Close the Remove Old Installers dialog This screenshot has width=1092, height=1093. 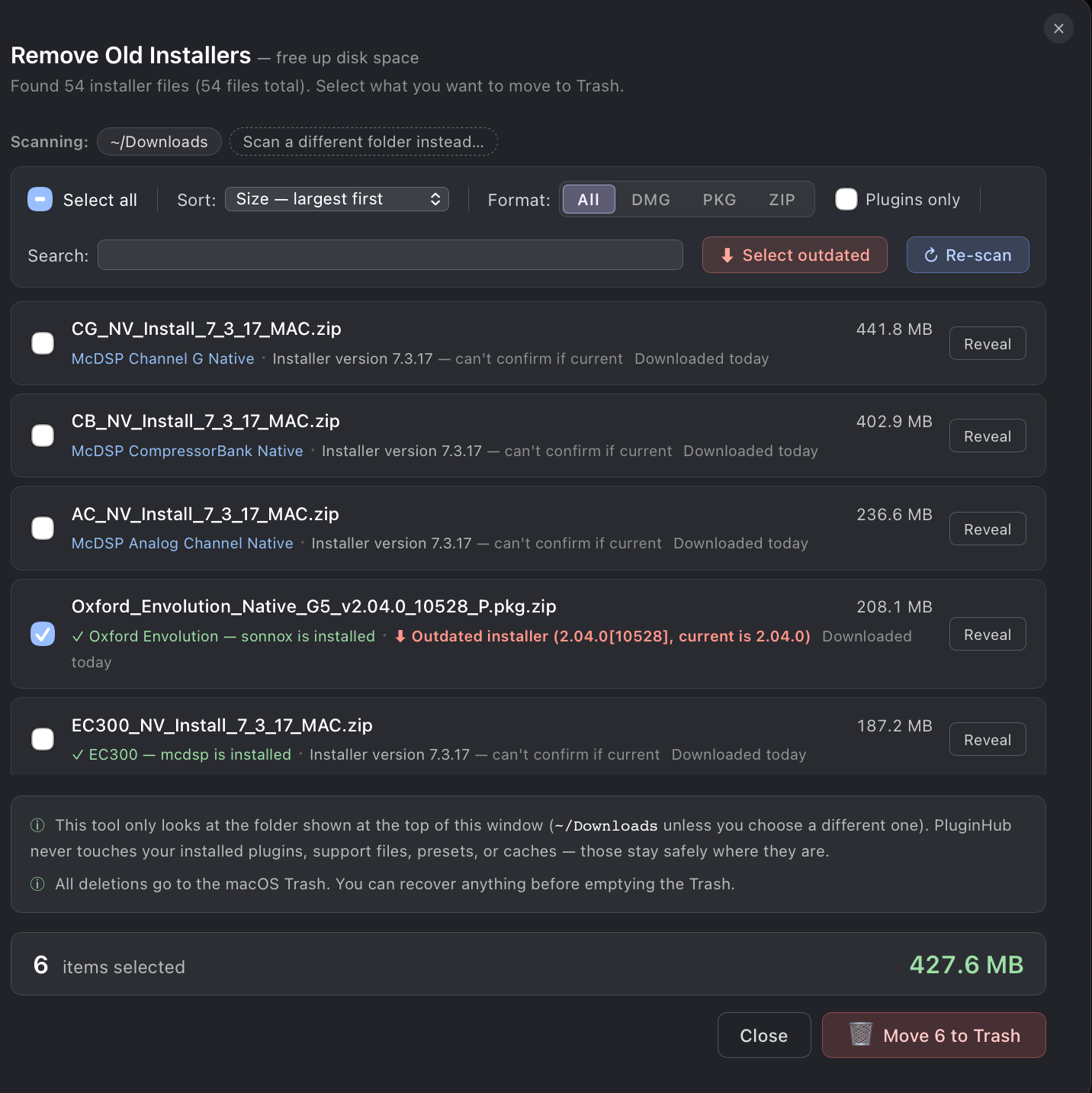click(x=1058, y=29)
